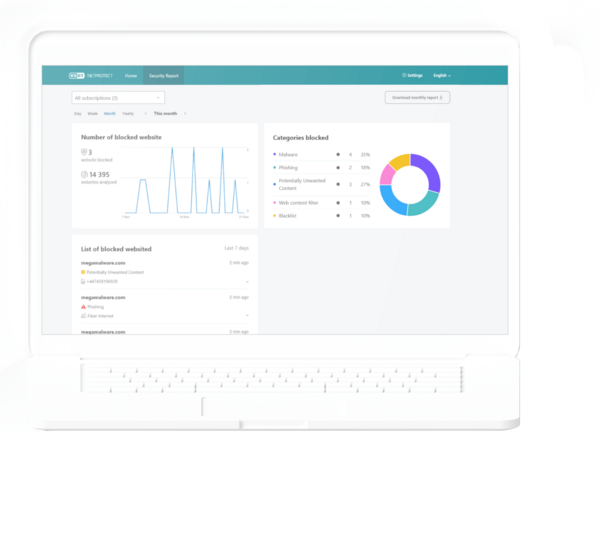Expand the Phishing megamalware.com entry chevron
Viewport: 600px width, 556px height.
pyautogui.click(x=247, y=315)
